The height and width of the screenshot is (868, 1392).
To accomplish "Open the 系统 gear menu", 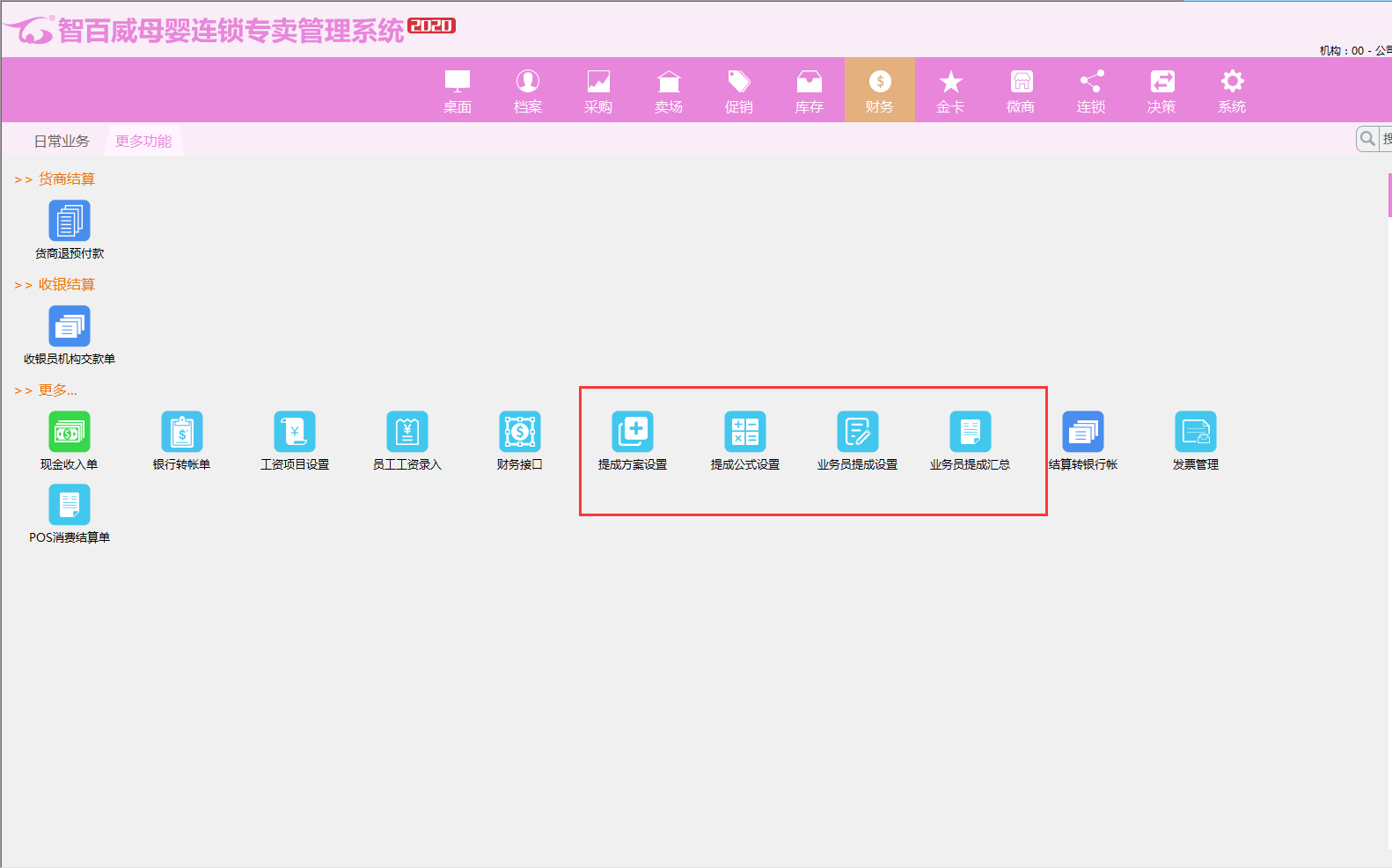I will (x=1232, y=91).
